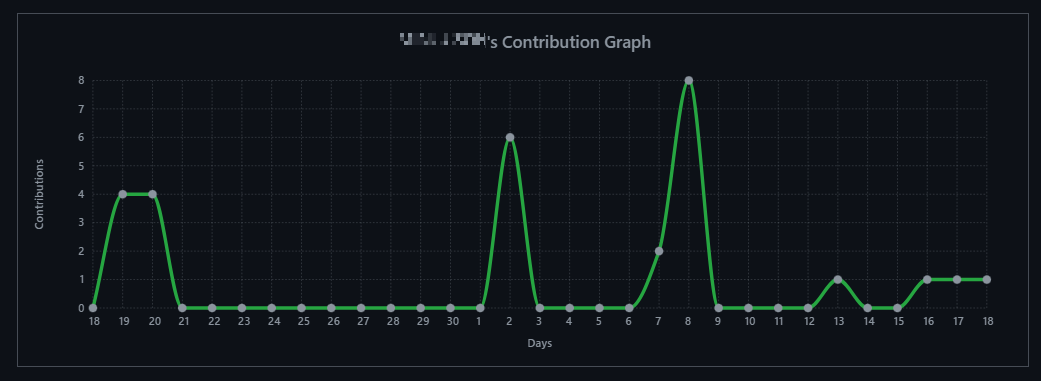1041x381 pixels.
Task: Click the data point for day 4
Action: coord(570,308)
